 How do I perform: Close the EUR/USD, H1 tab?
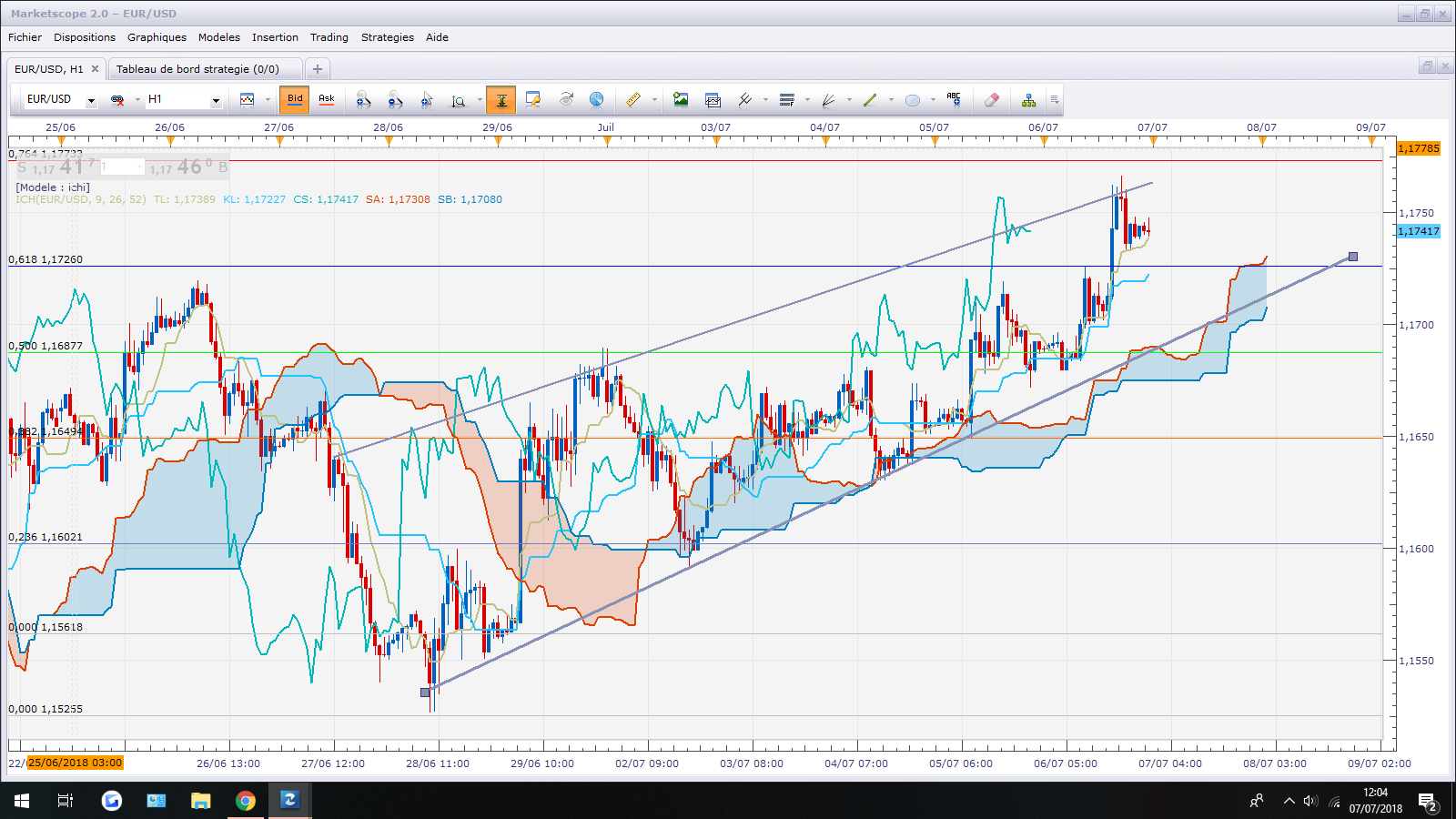coord(95,69)
